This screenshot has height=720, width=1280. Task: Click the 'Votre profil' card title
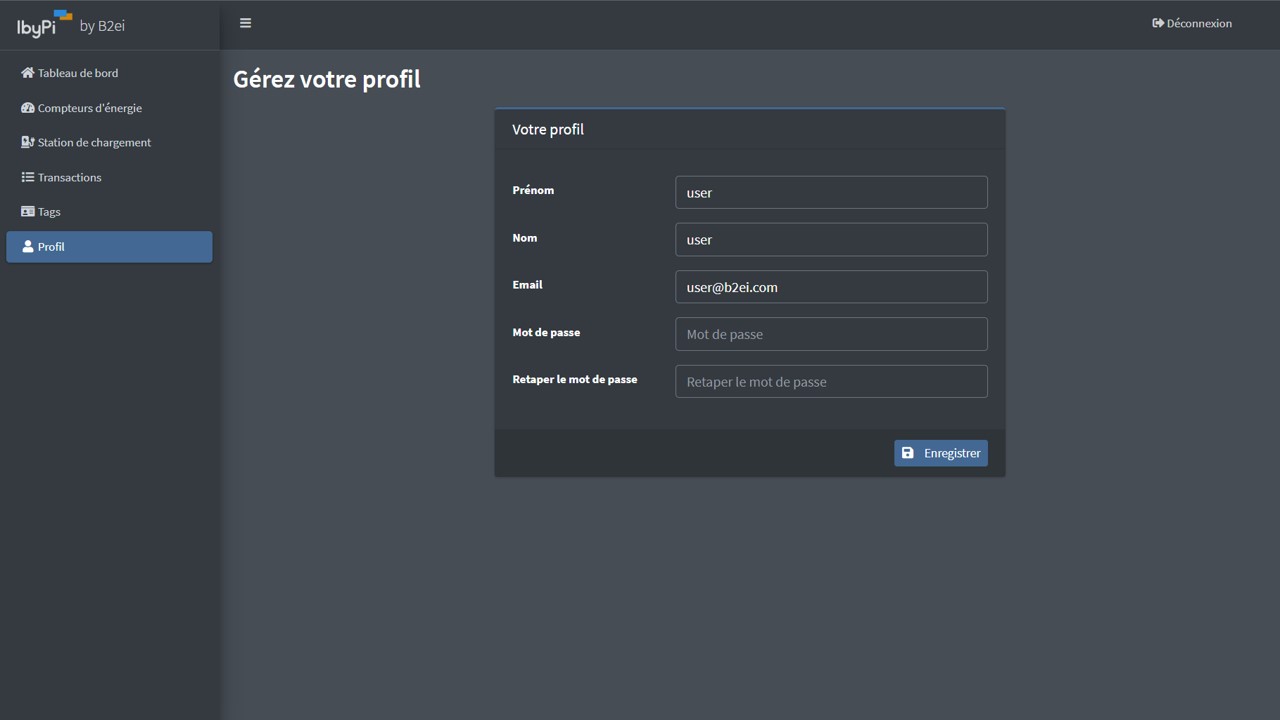pyautogui.click(x=548, y=129)
